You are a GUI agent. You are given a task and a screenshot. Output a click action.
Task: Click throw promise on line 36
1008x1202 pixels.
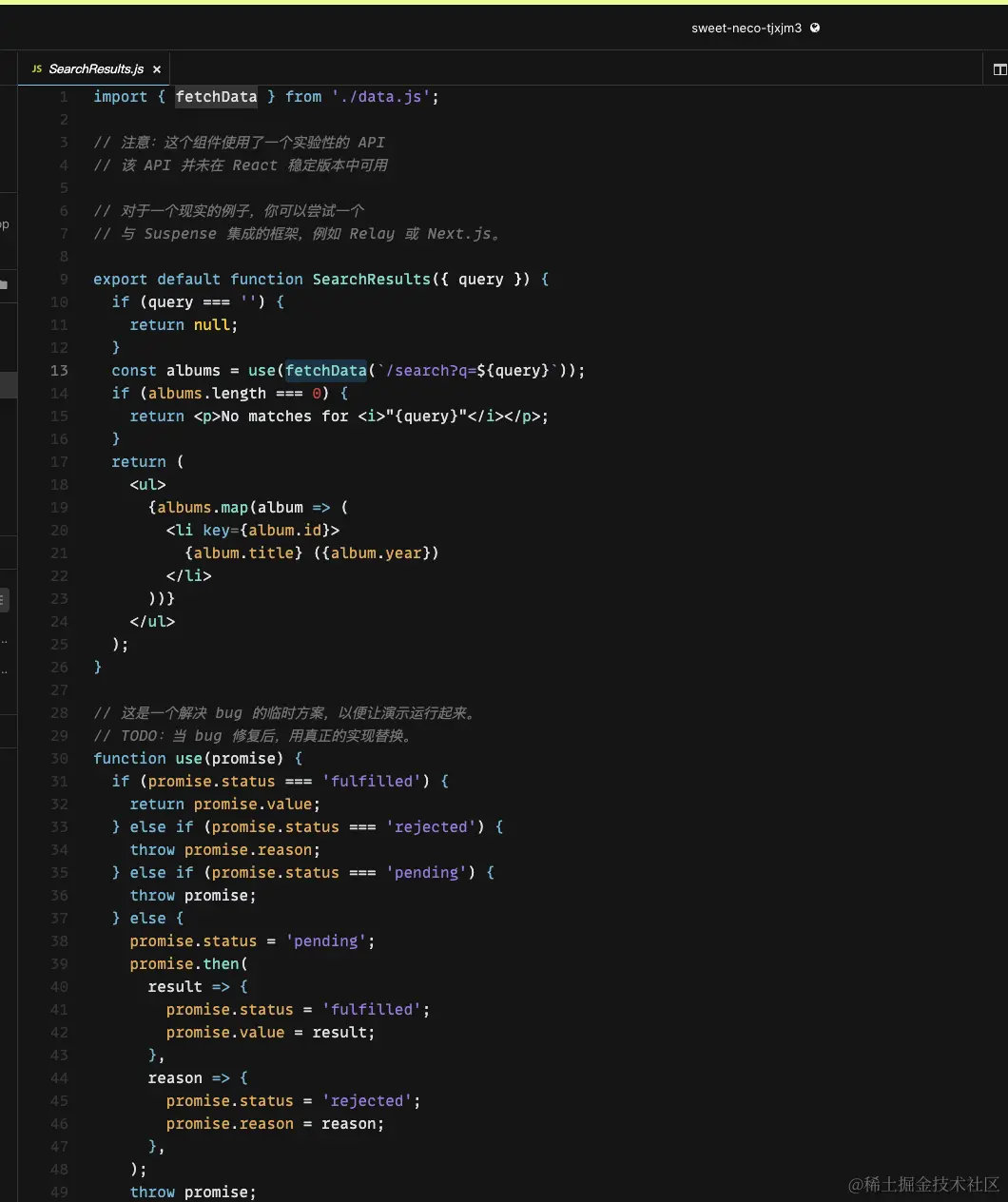click(x=193, y=896)
